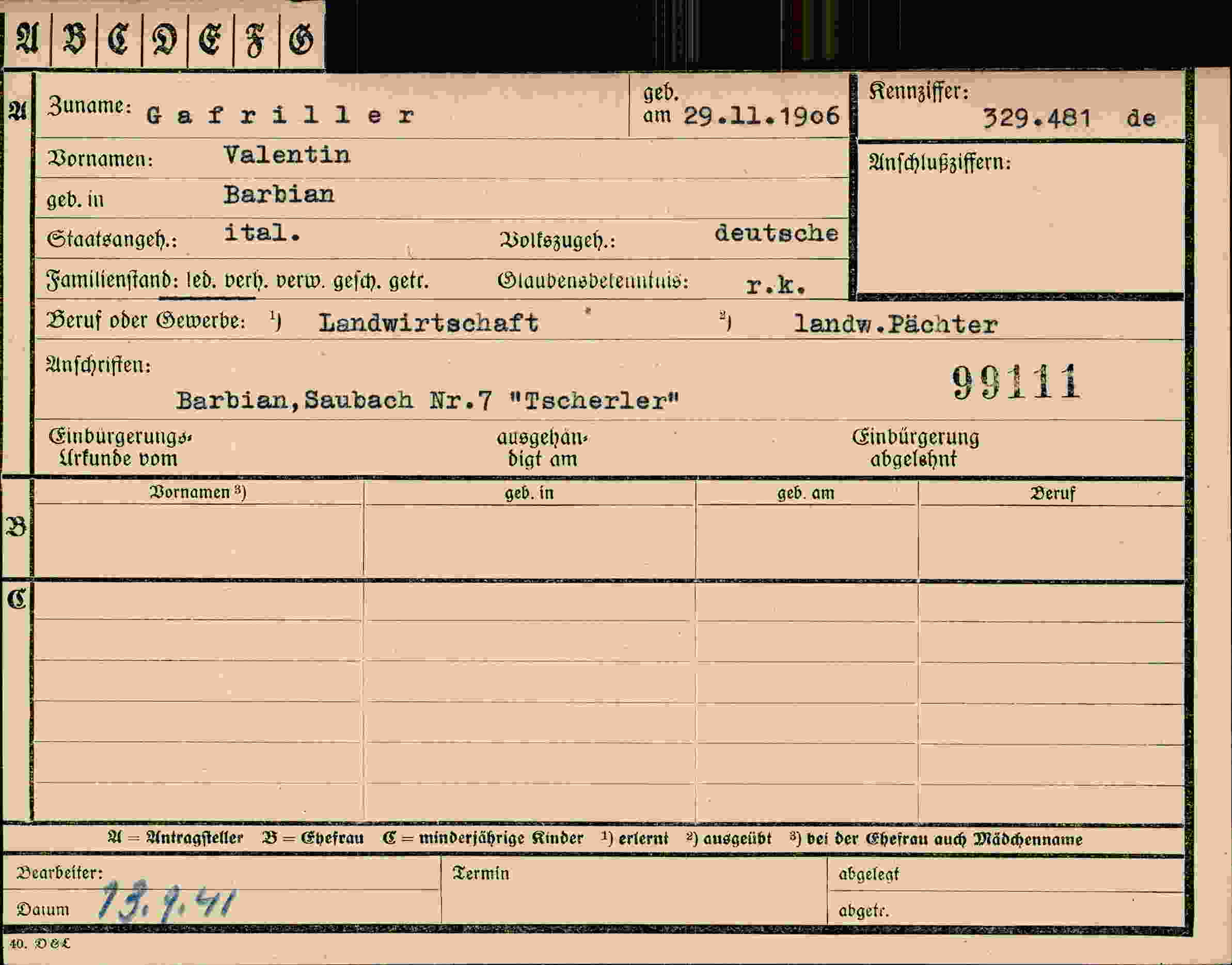The height and width of the screenshot is (965, 1232).
Task: Click the marital status option "verh."
Action: 246,281
